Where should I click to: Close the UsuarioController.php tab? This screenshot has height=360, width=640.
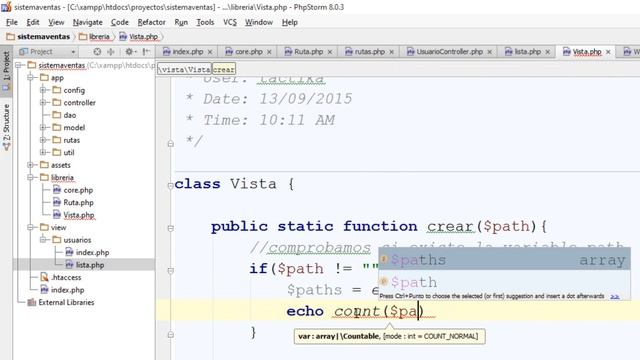click(489, 52)
